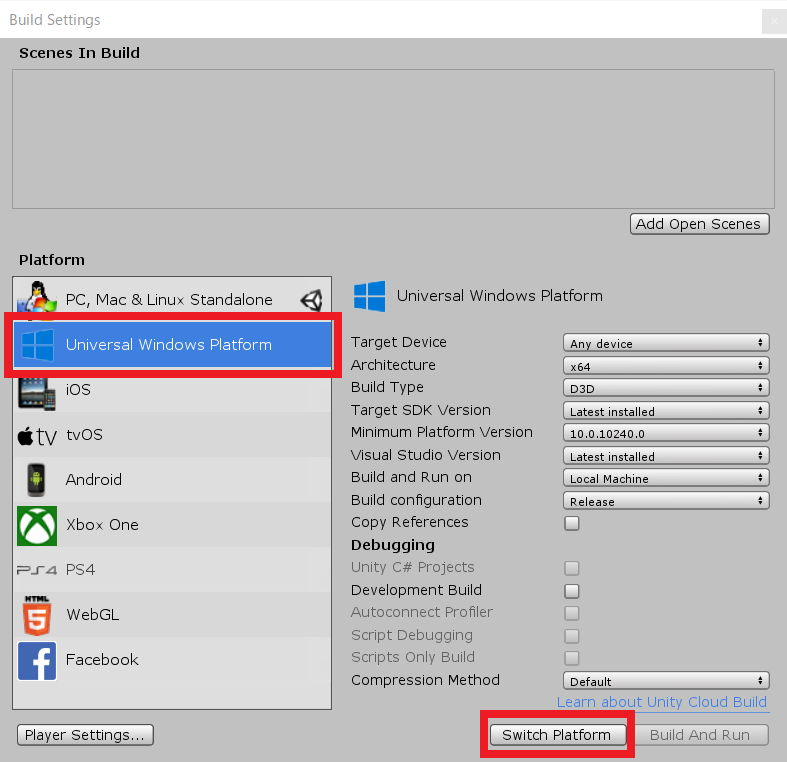Open the Architecture x64 dropdown
The width and height of the screenshot is (787, 762).
(666, 365)
